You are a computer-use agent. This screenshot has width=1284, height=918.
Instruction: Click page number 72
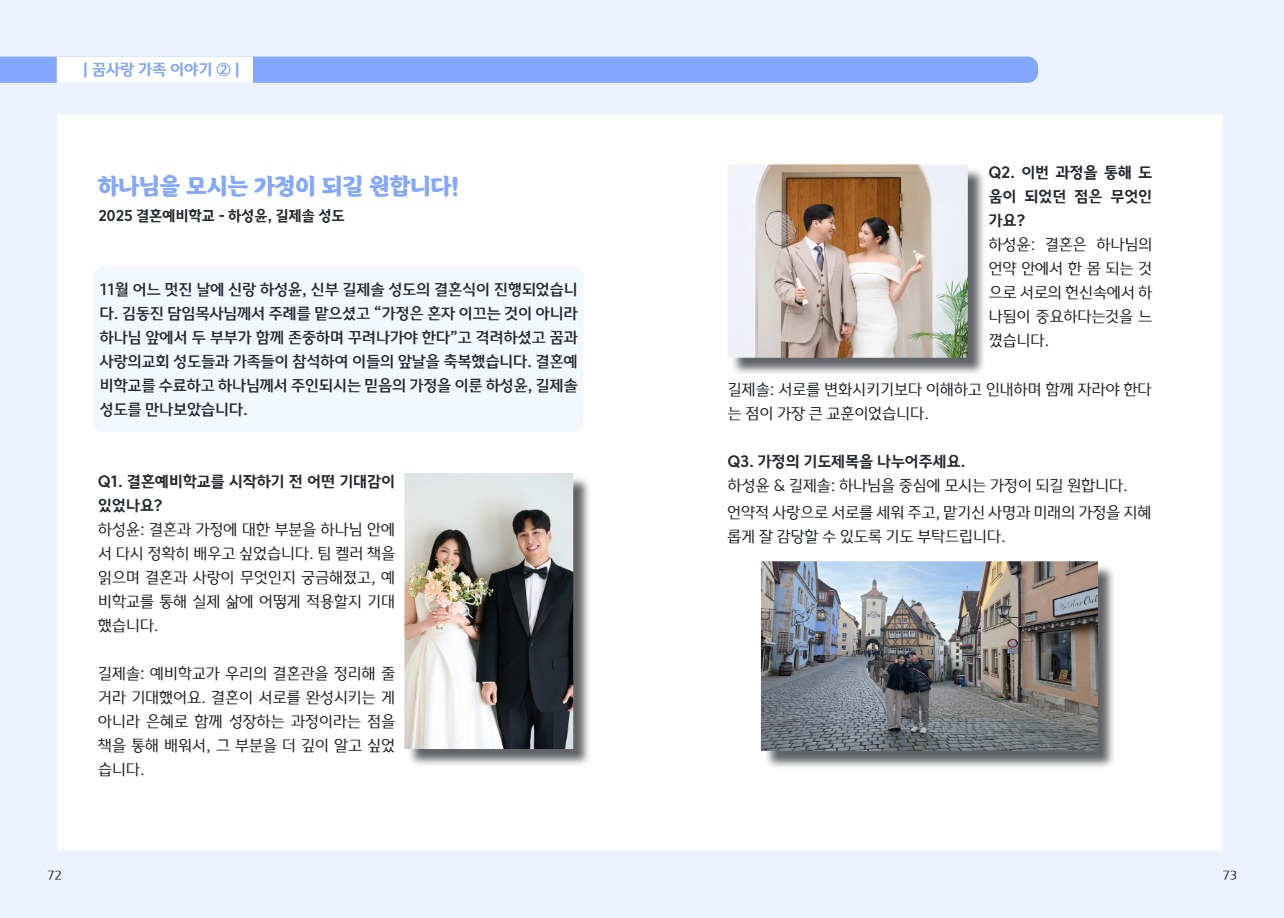click(54, 875)
